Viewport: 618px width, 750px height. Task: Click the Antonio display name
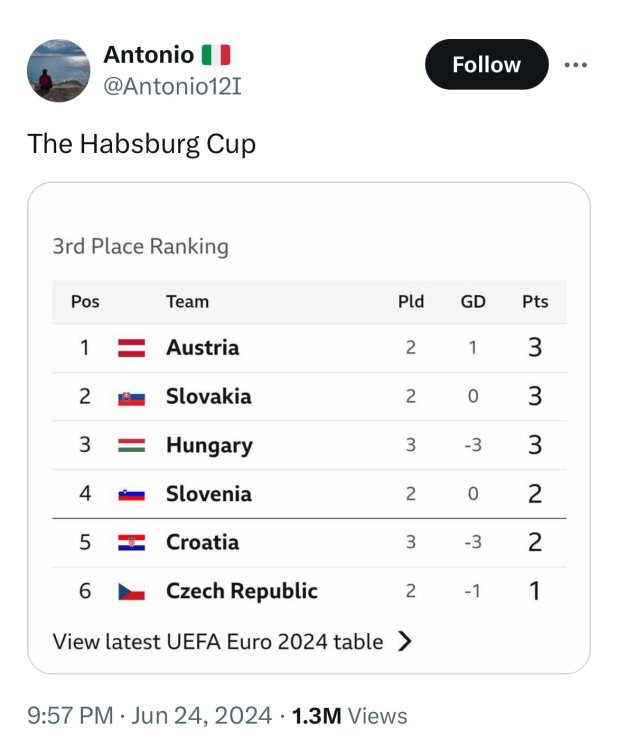click(x=148, y=55)
